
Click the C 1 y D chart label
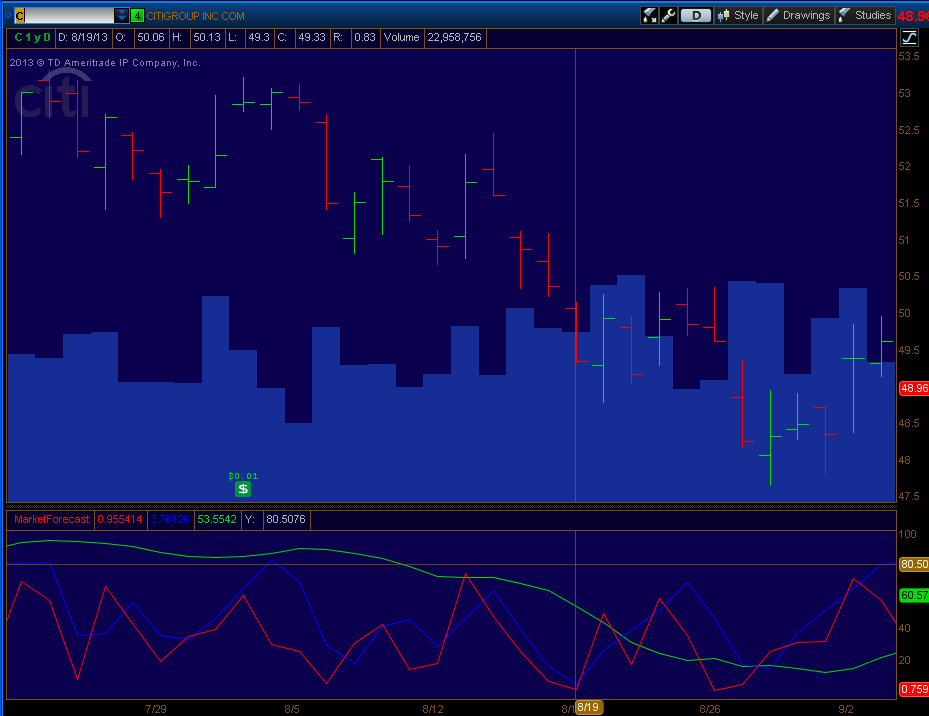tap(32, 37)
